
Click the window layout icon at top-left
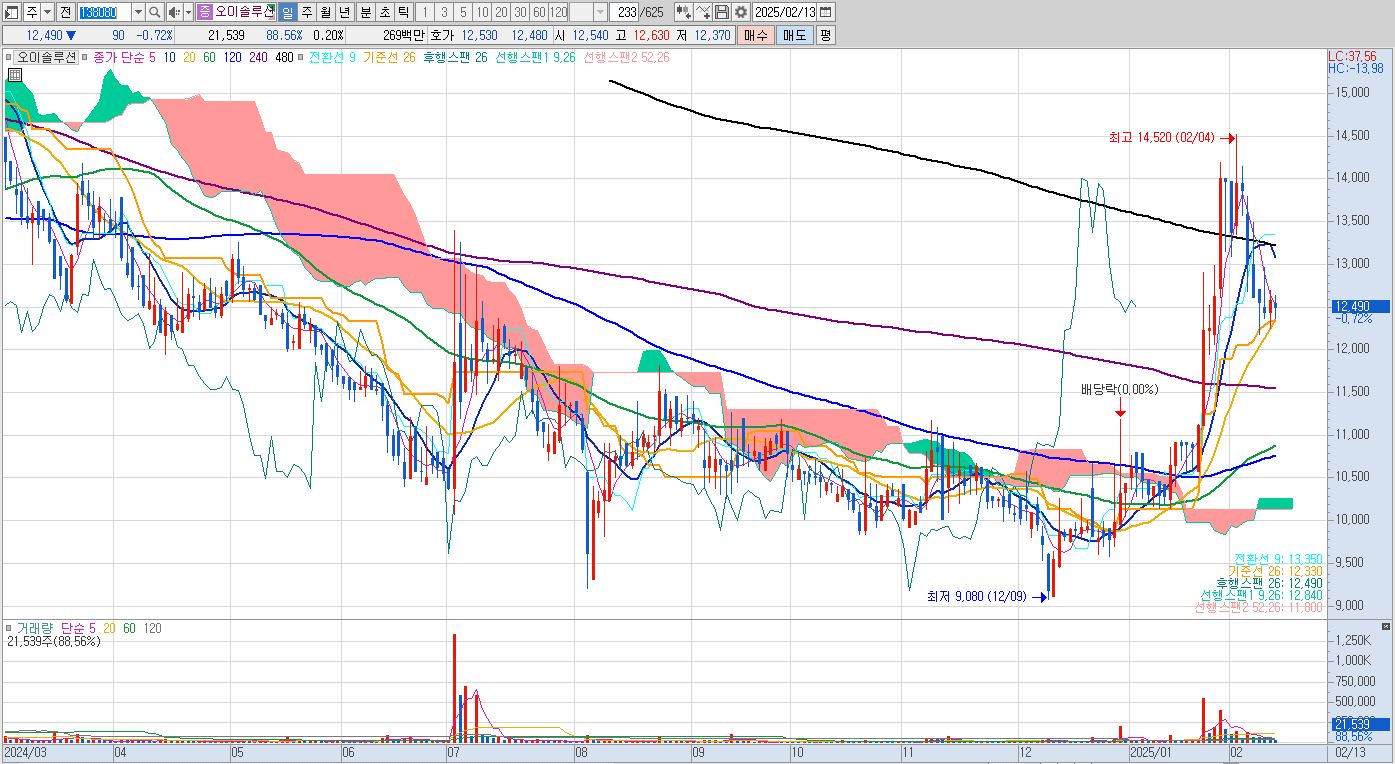pos(12,12)
